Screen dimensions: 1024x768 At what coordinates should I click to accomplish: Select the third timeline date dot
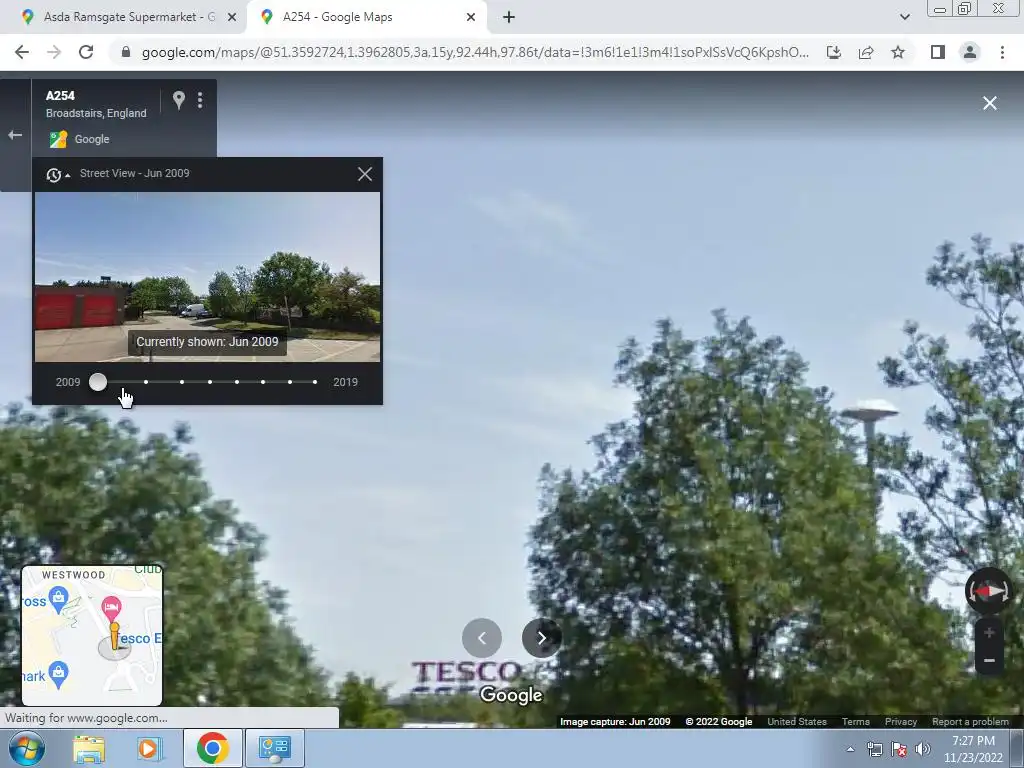tap(182, 382)
